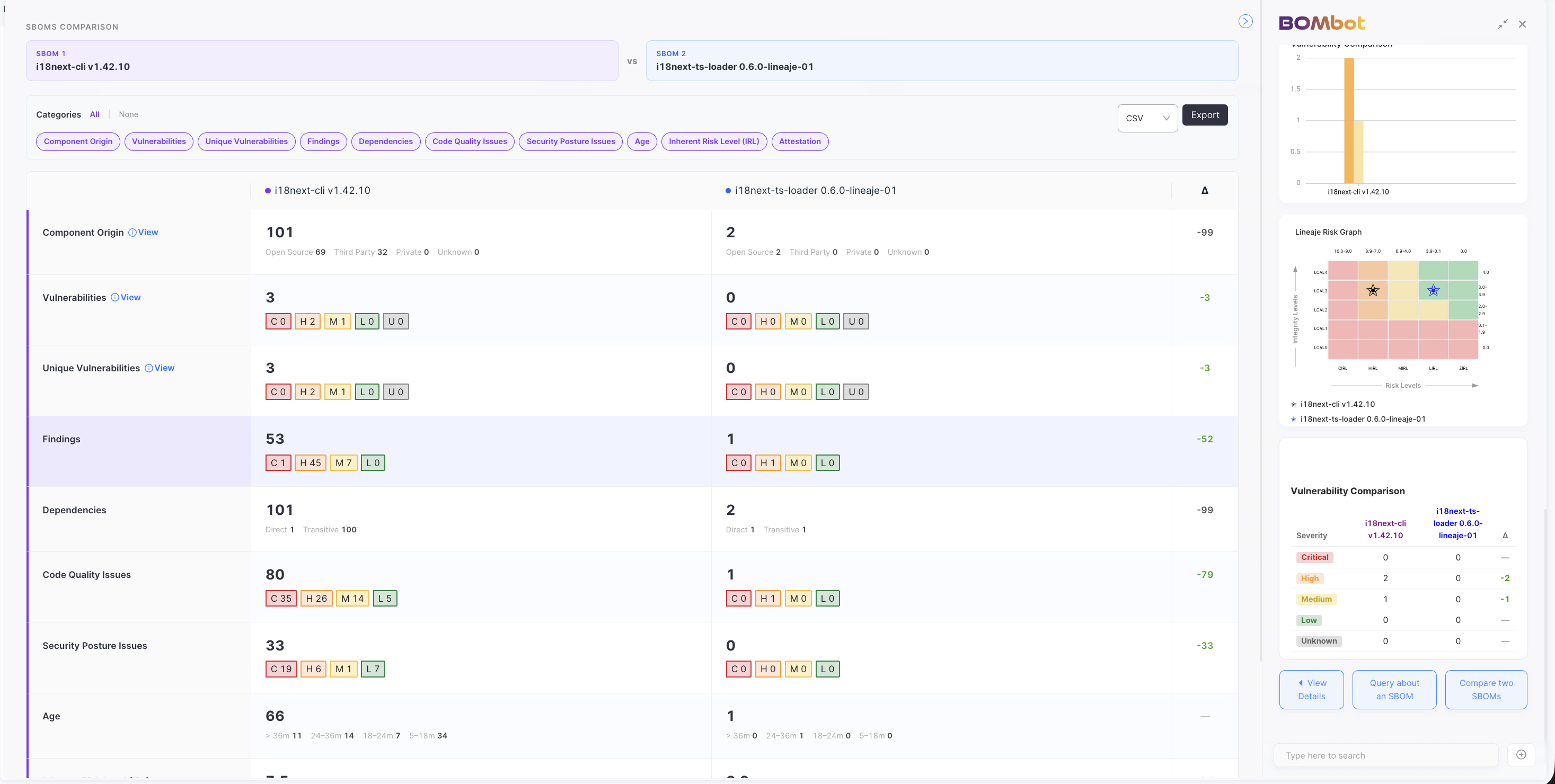The height and width of the screenshot is (784, 1555).
Task: Click the Findings row label
Action: pos(61,439)
